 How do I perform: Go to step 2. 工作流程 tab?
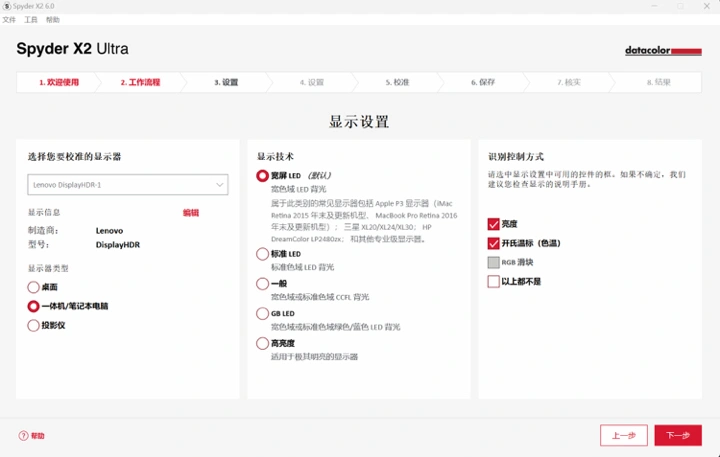140,82
